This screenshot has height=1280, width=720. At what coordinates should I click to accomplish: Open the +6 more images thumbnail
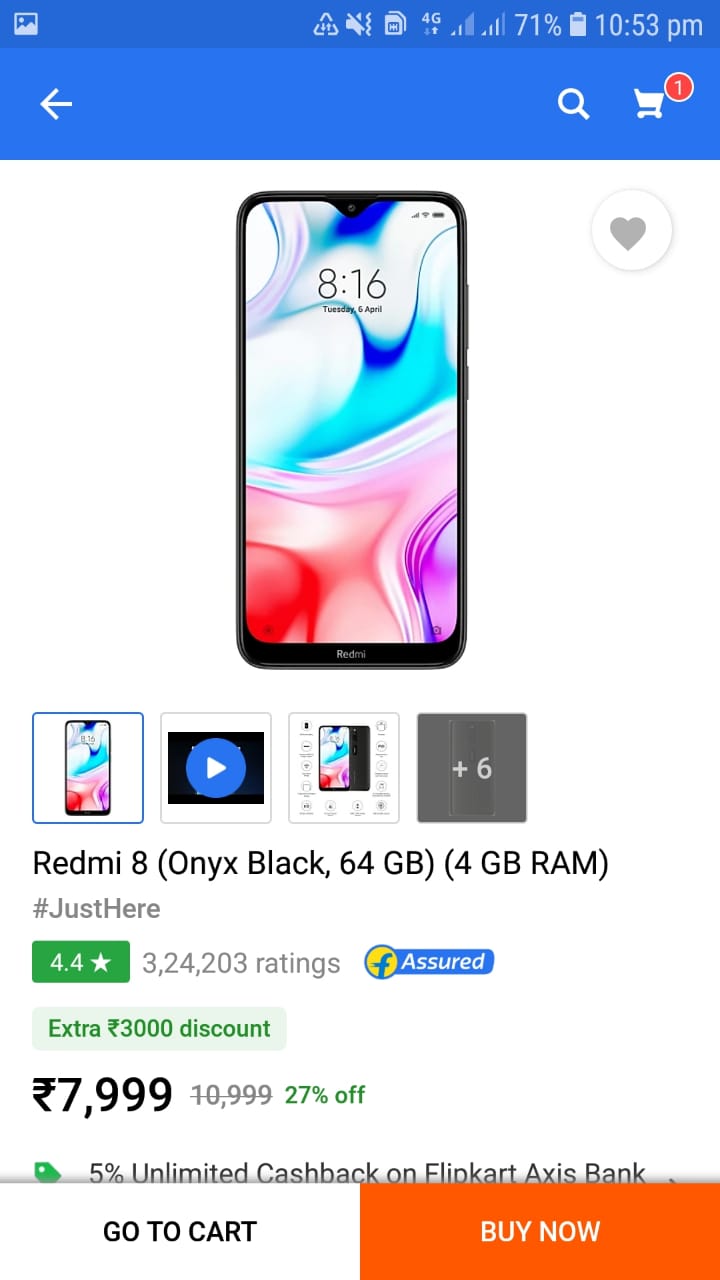tap(472, 768)
